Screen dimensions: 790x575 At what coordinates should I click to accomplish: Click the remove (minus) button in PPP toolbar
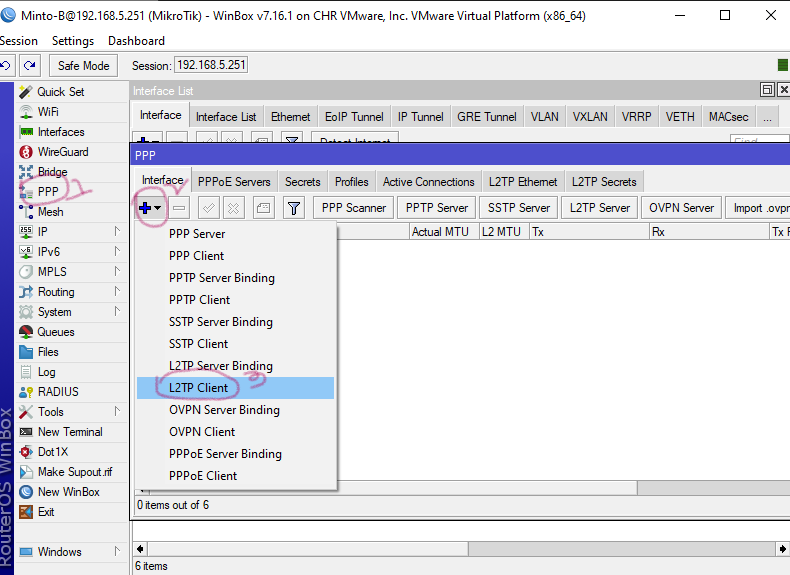tap(179, 208)
